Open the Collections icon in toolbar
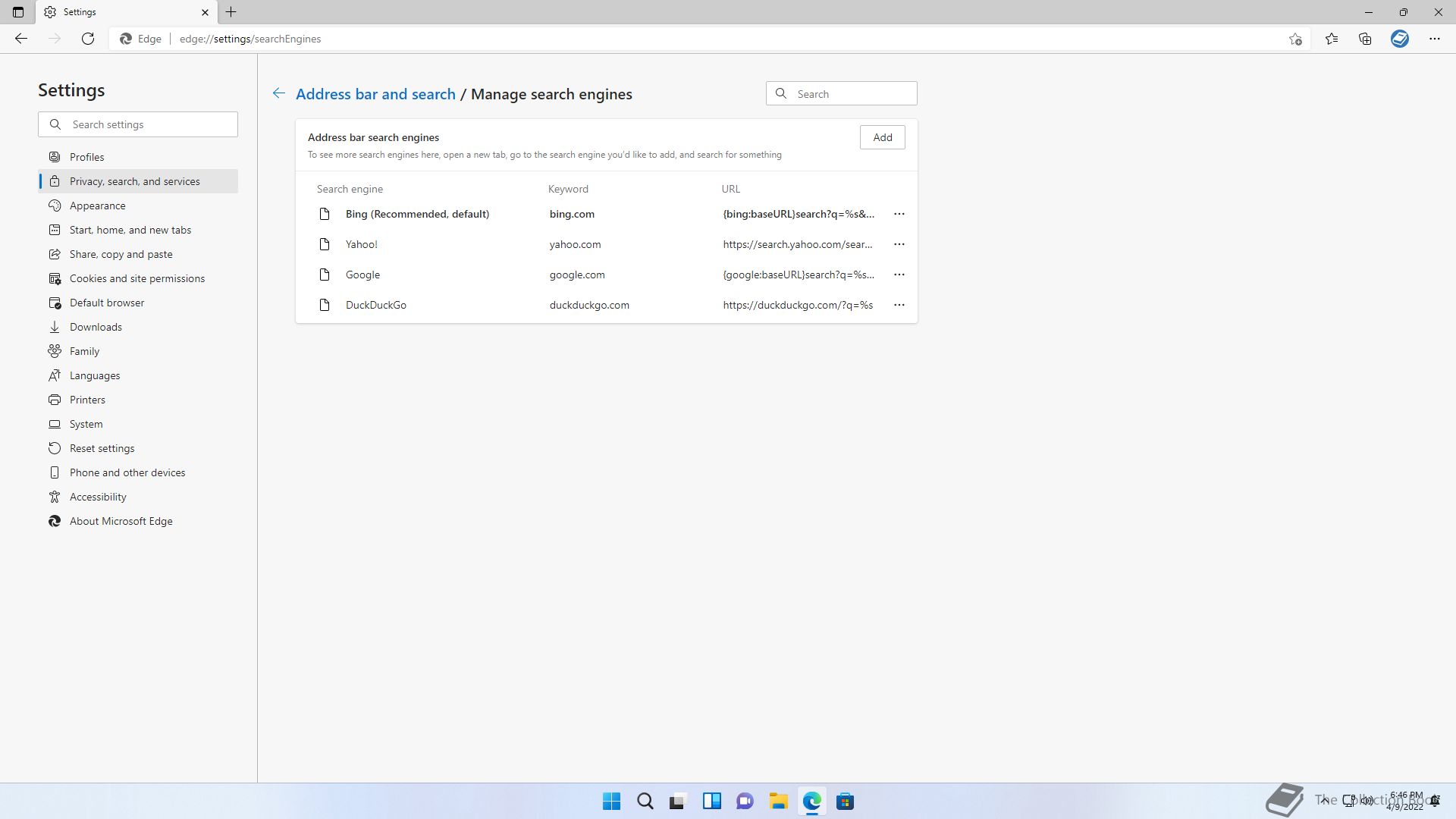Viewport: 1456px width, 819px height. (1365, 39)
